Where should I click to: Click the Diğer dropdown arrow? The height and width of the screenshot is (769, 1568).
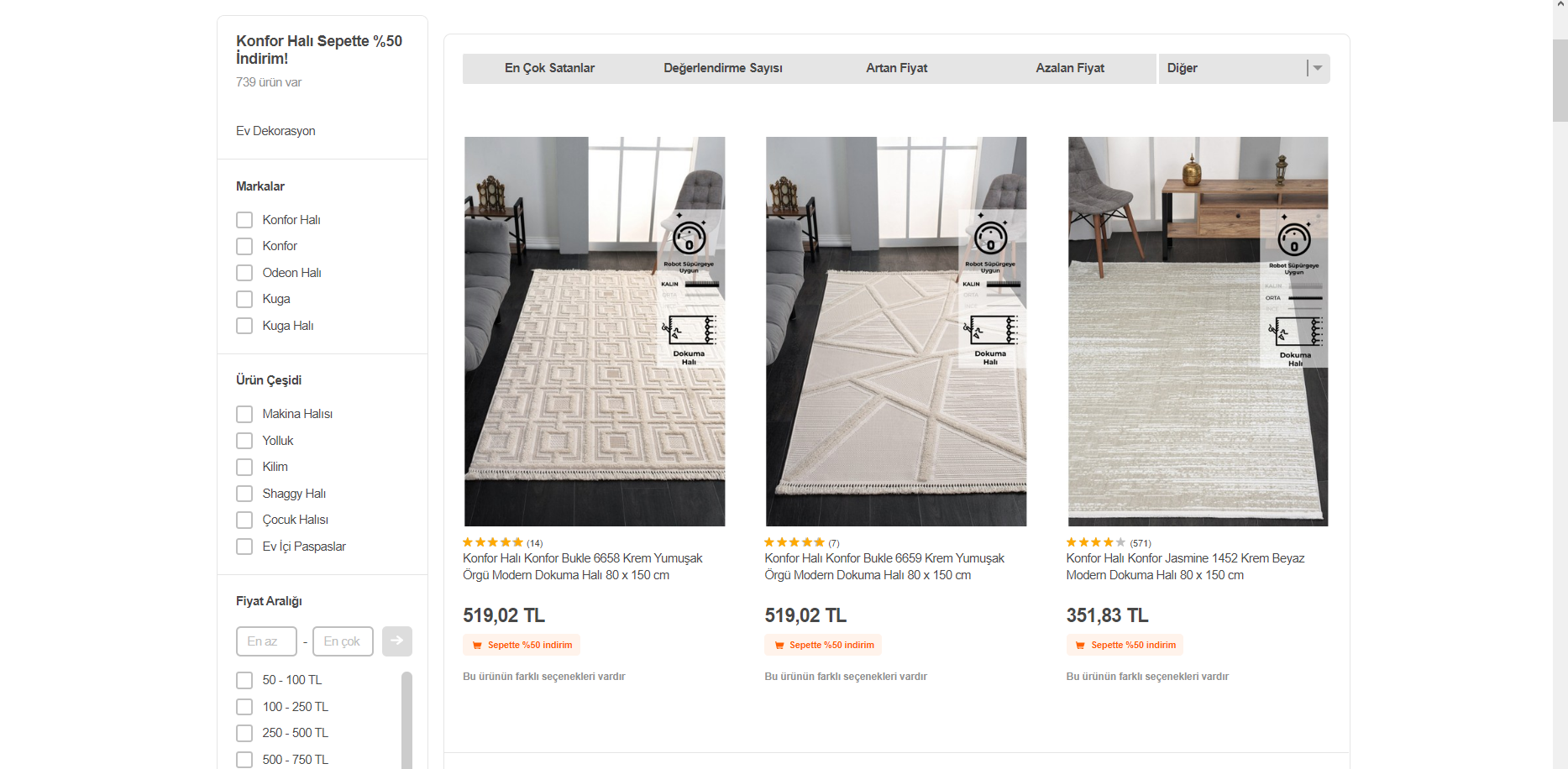[x=1318, y=68]
